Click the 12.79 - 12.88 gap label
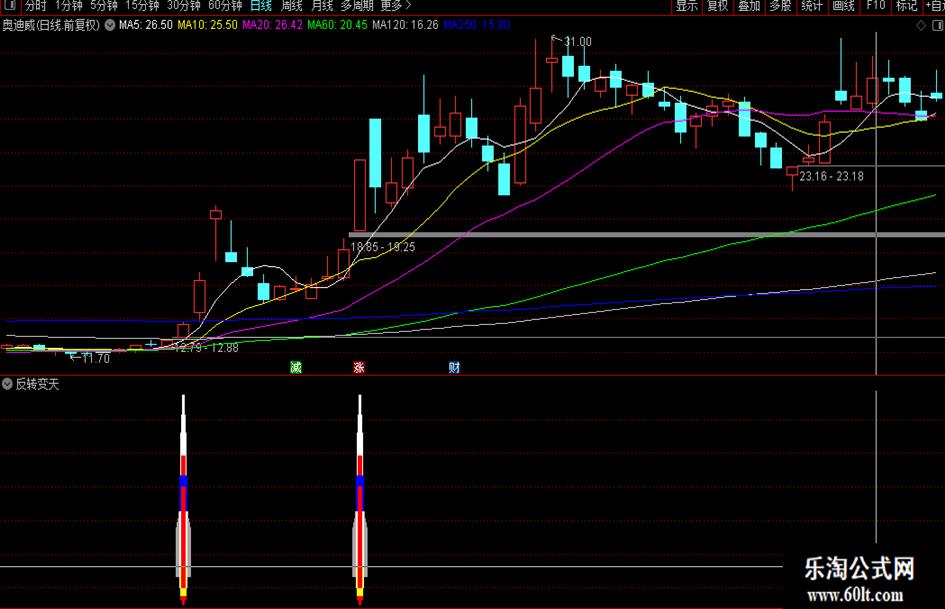 pos(207,348)
